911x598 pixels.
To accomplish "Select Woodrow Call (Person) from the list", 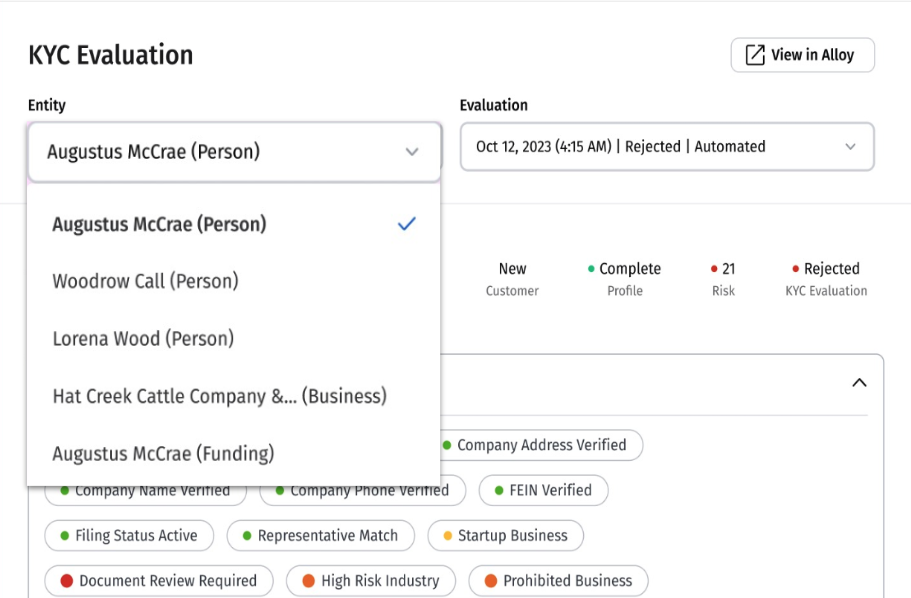I will [145, 281].
